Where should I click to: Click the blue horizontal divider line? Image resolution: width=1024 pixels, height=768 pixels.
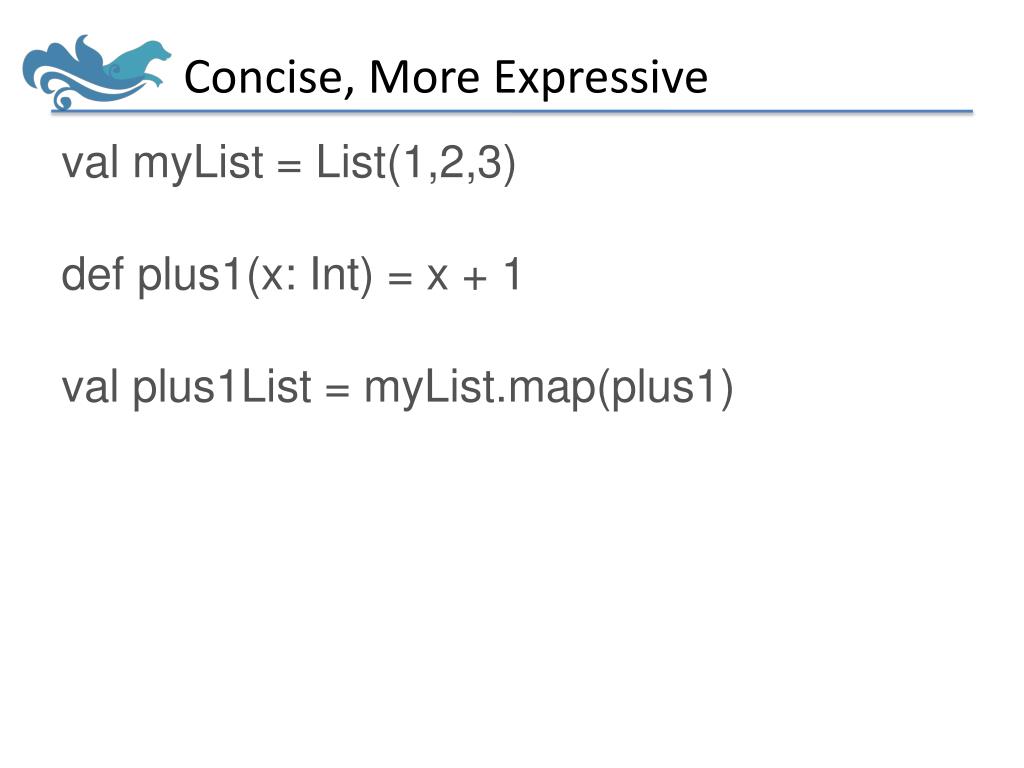click(512, 112)
